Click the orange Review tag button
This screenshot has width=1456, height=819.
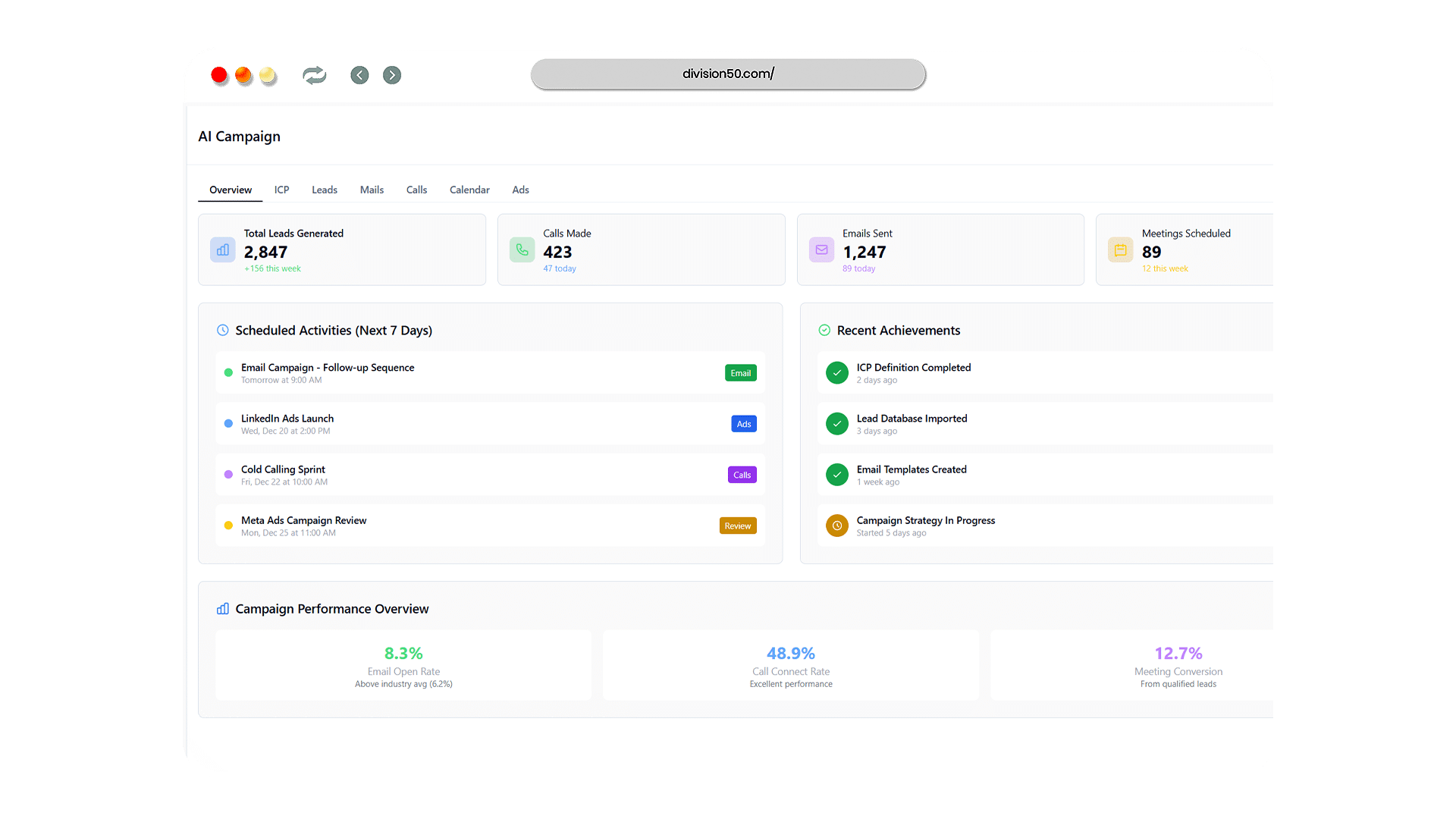737,526
